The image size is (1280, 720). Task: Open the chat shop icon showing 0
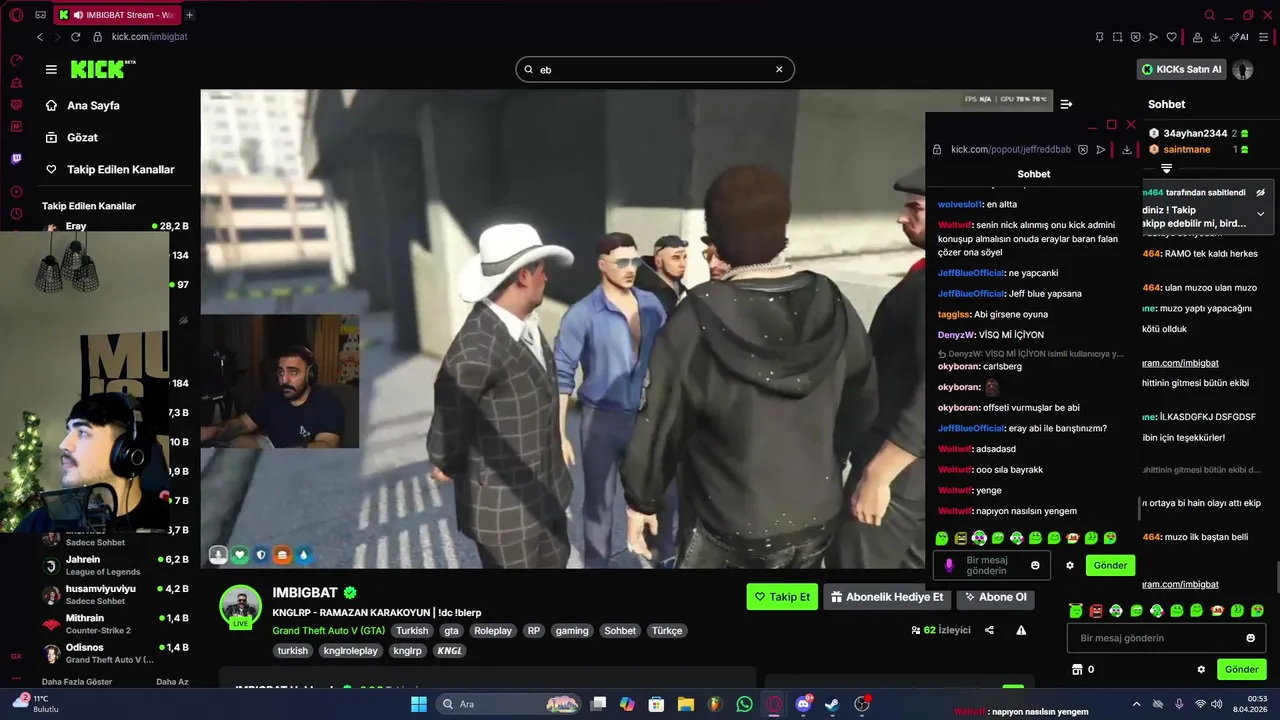(x=1083, y=669)
